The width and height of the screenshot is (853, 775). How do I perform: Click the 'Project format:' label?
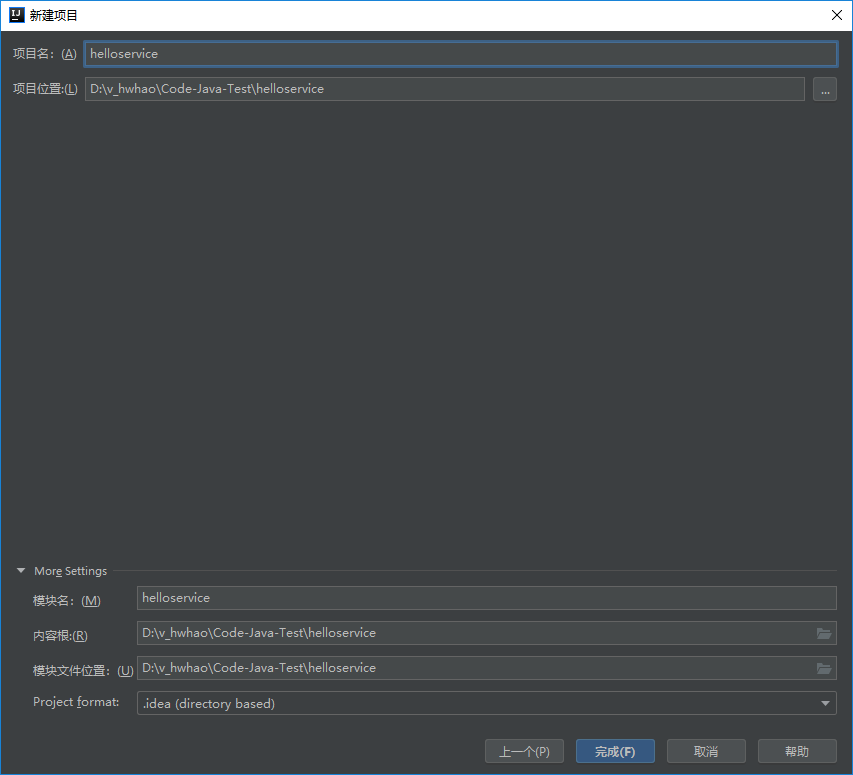click(76, 702)
